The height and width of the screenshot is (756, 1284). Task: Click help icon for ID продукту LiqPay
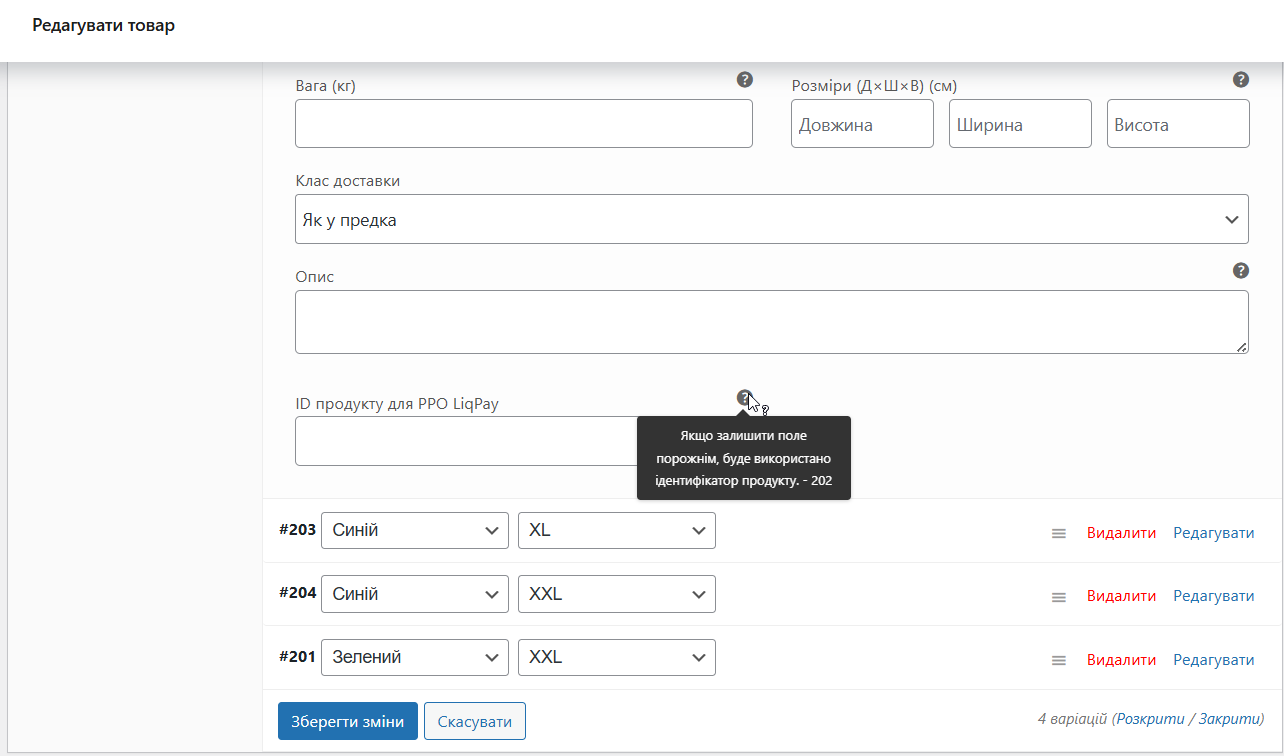(x=744, y=398)
